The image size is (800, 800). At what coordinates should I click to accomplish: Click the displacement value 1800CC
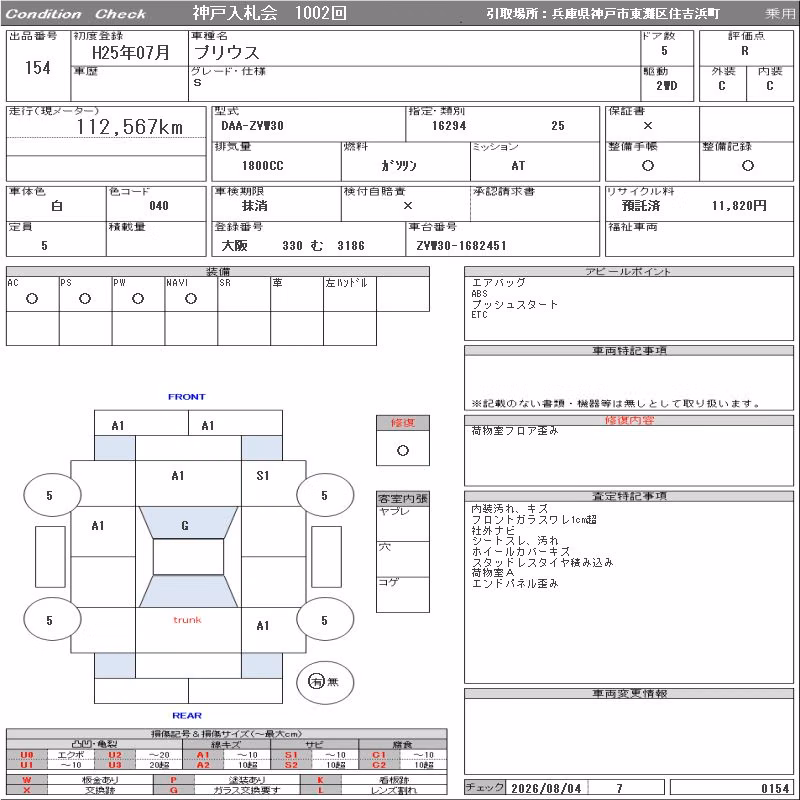(263, 166)
